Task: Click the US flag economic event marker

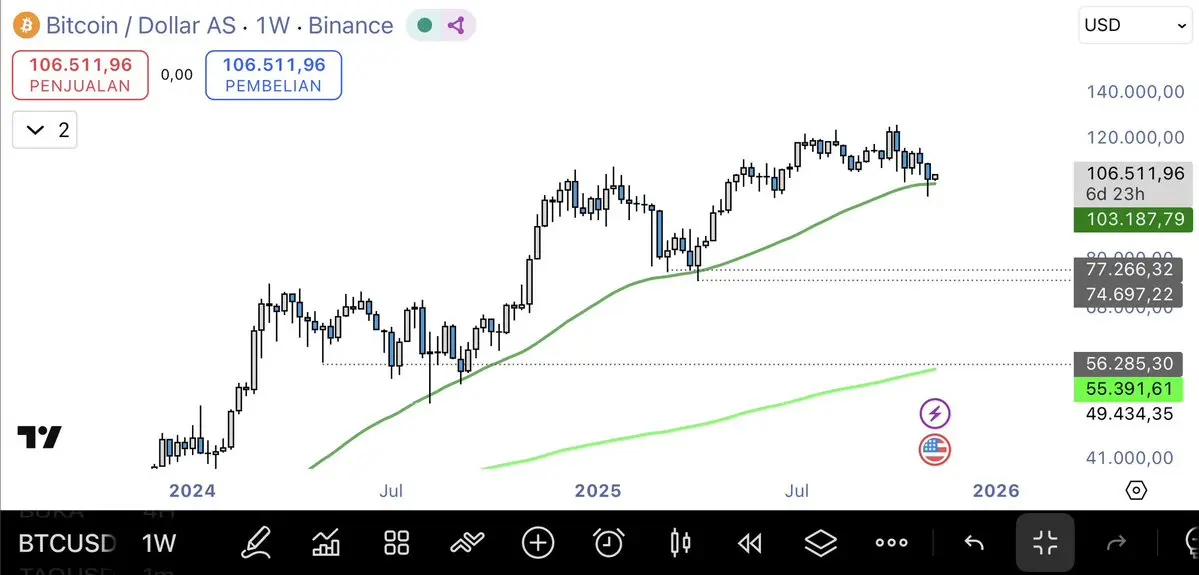Action: pyautogui.click(x=934, y=450)
